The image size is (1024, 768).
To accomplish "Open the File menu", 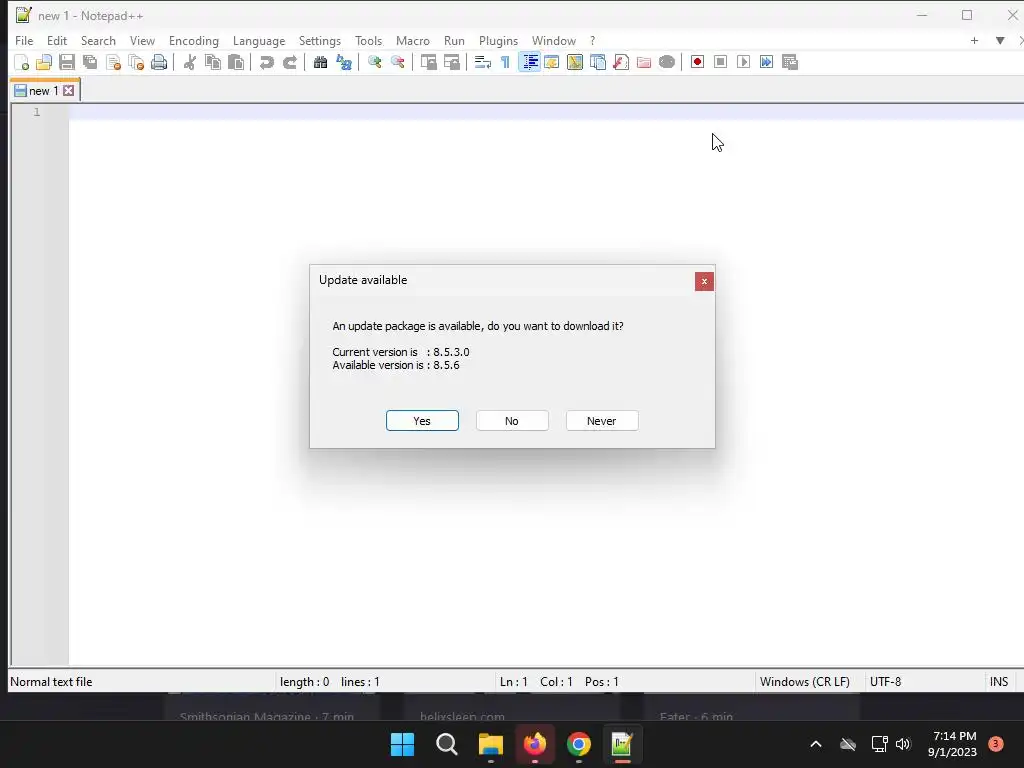I will 24,40.
